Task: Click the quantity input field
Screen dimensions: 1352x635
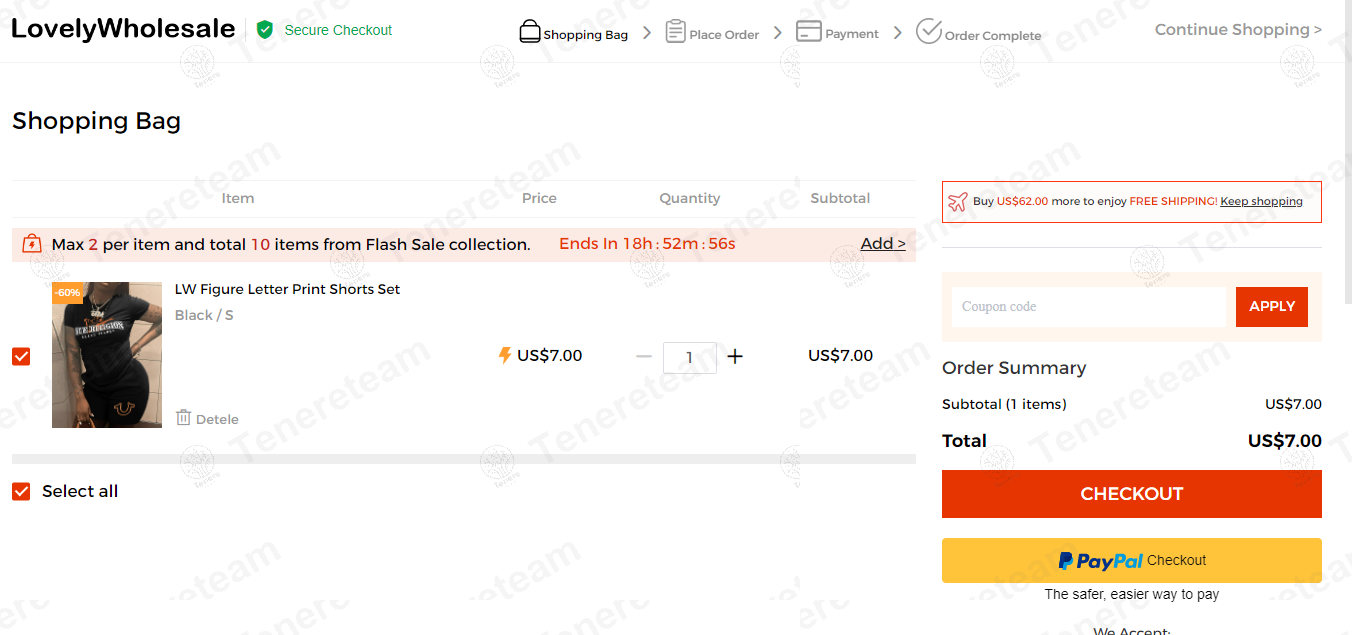Action: [690, 357]
